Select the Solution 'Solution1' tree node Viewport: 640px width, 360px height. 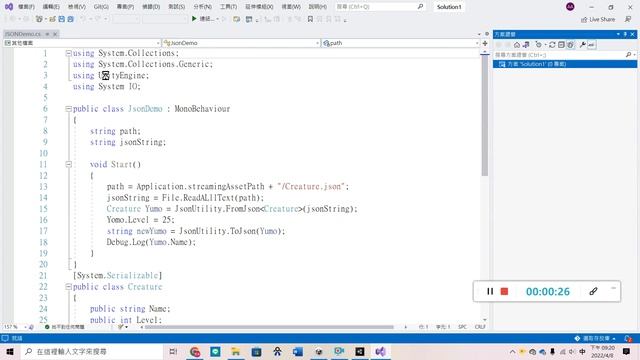(x=565, y=64)
